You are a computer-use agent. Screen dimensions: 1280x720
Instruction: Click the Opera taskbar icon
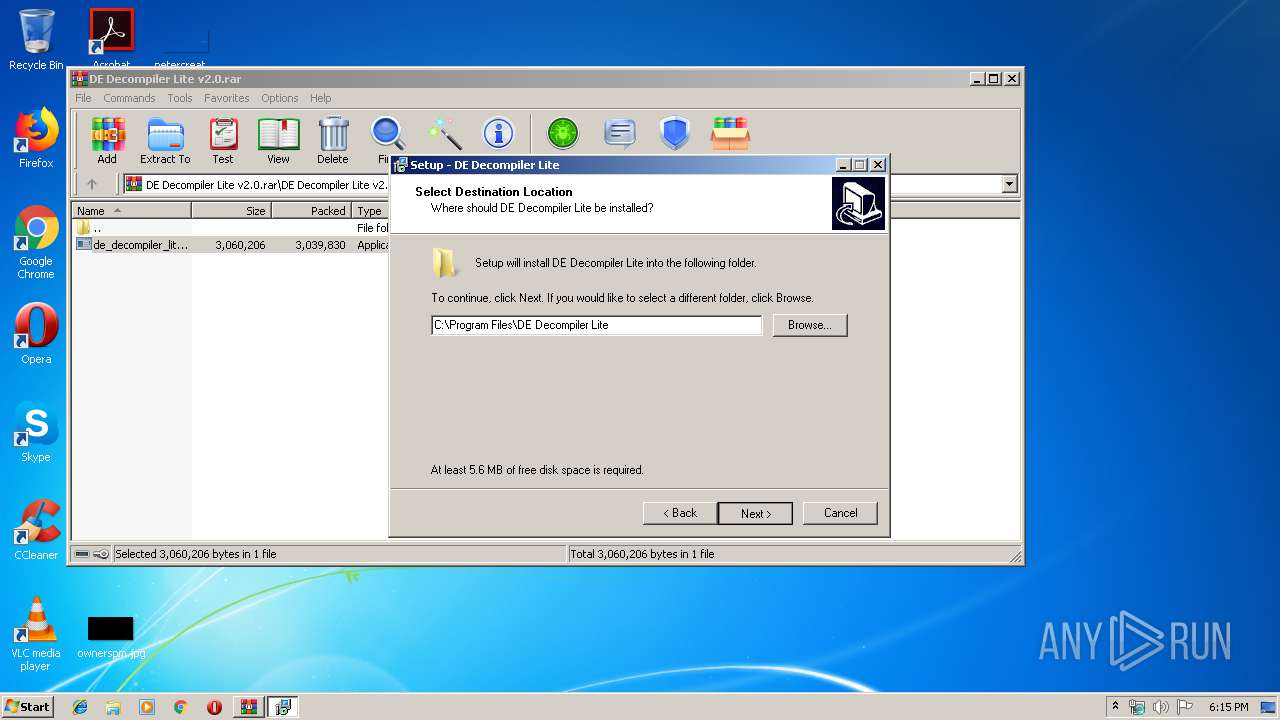coord(214,707)
